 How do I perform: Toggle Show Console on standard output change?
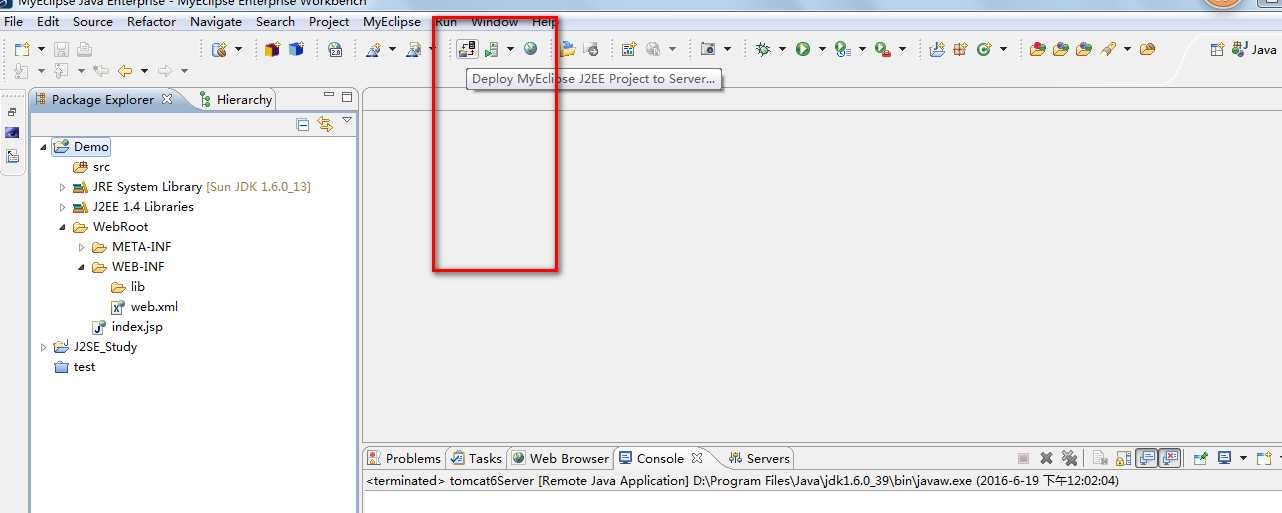click(x=1146, y=458)
